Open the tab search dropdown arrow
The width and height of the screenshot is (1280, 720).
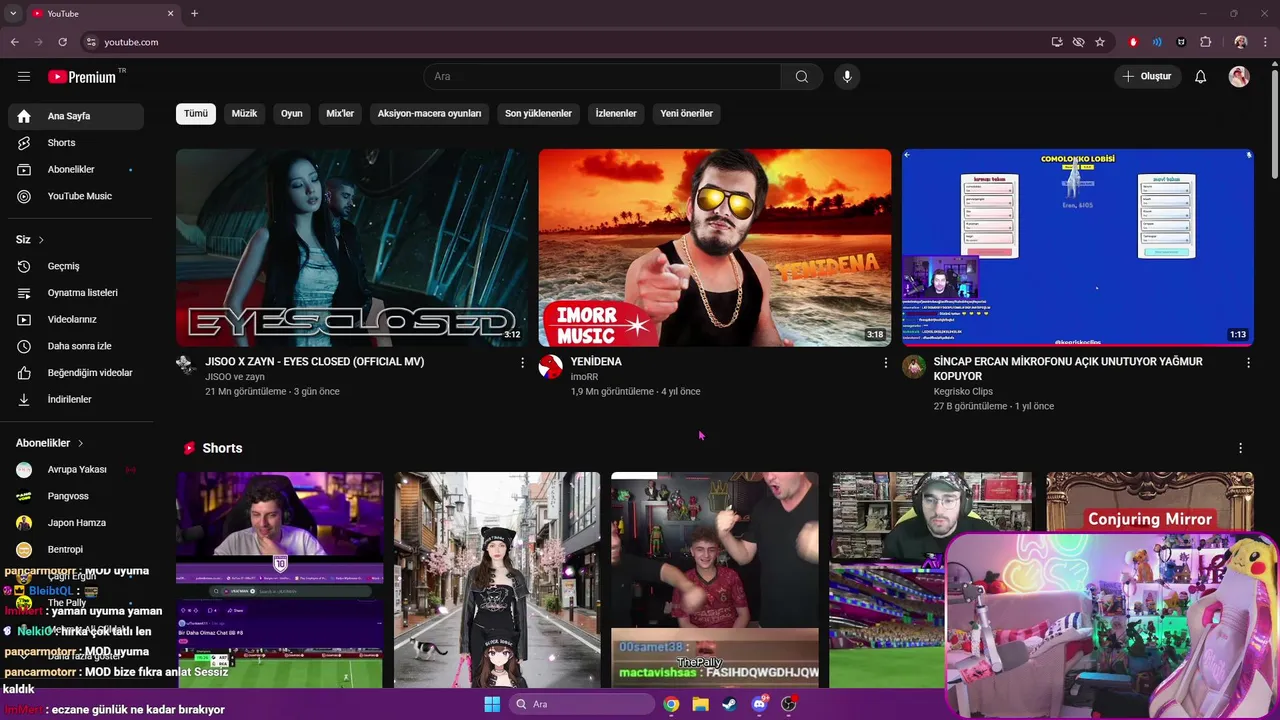coord(13,14)
